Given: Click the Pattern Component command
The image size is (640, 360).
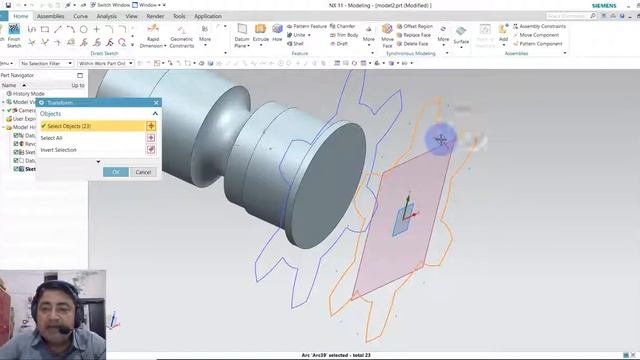Looking at the screenshot, I should tap(538, 44).
